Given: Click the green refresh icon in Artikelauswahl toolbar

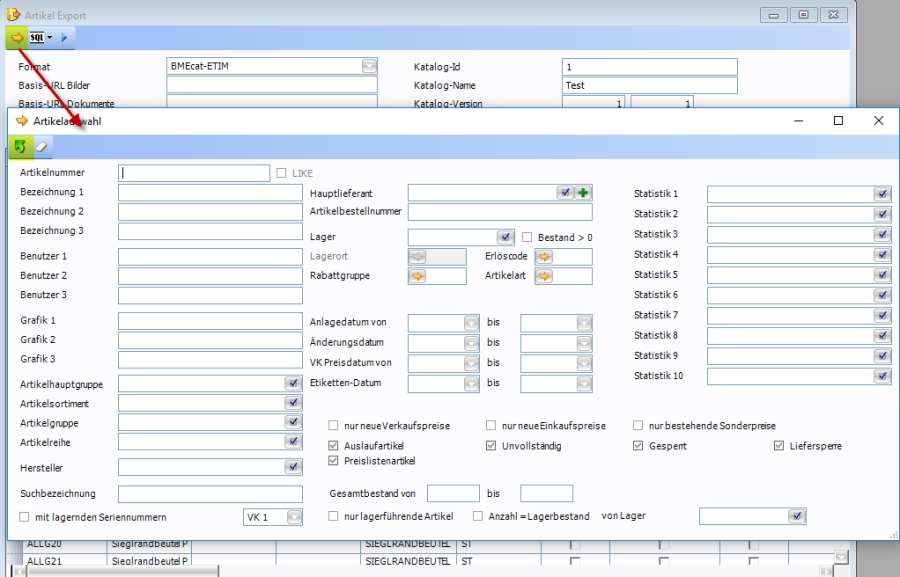Looking at the screenshot, I should [20, 147].
